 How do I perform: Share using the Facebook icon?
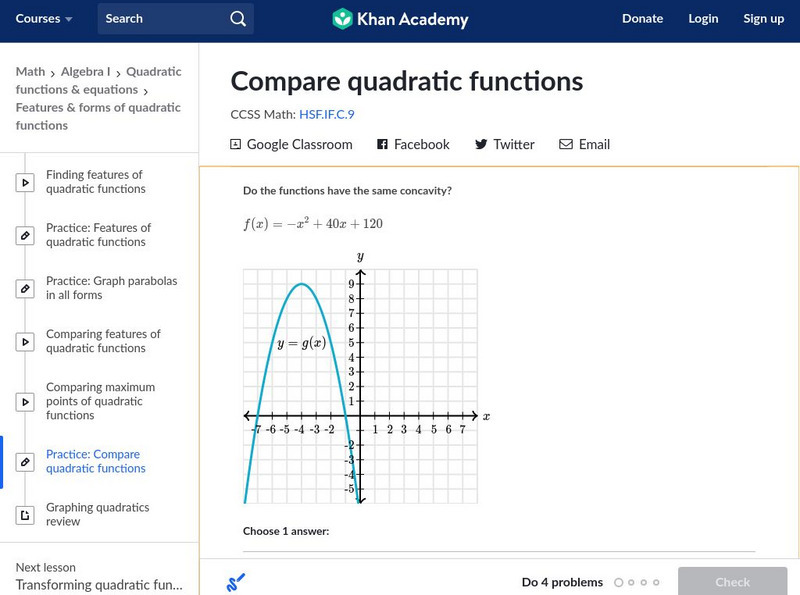pyautogui.click(x=382, y=144)
